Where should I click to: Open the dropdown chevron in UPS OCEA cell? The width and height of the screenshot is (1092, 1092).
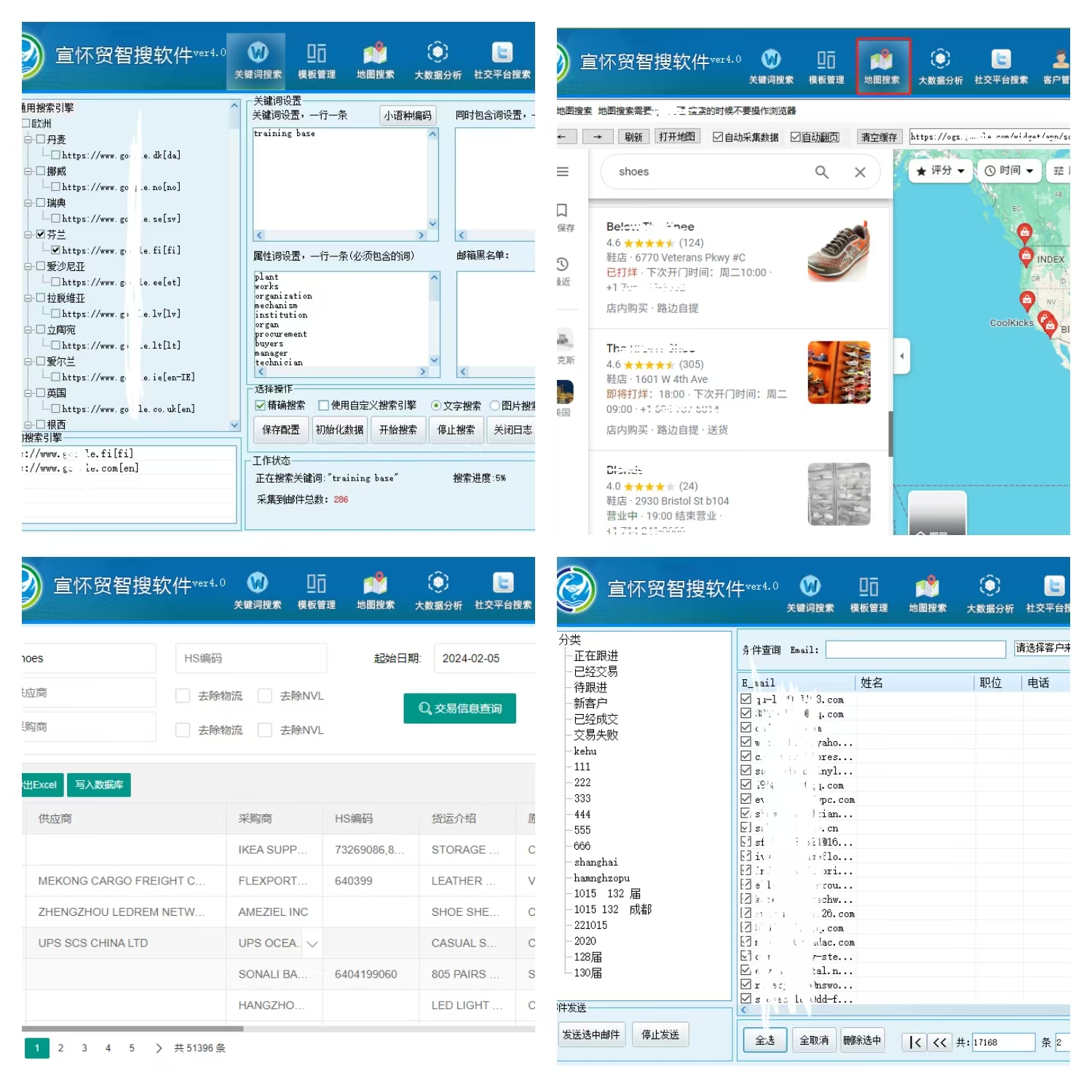(x=312, y=943)
